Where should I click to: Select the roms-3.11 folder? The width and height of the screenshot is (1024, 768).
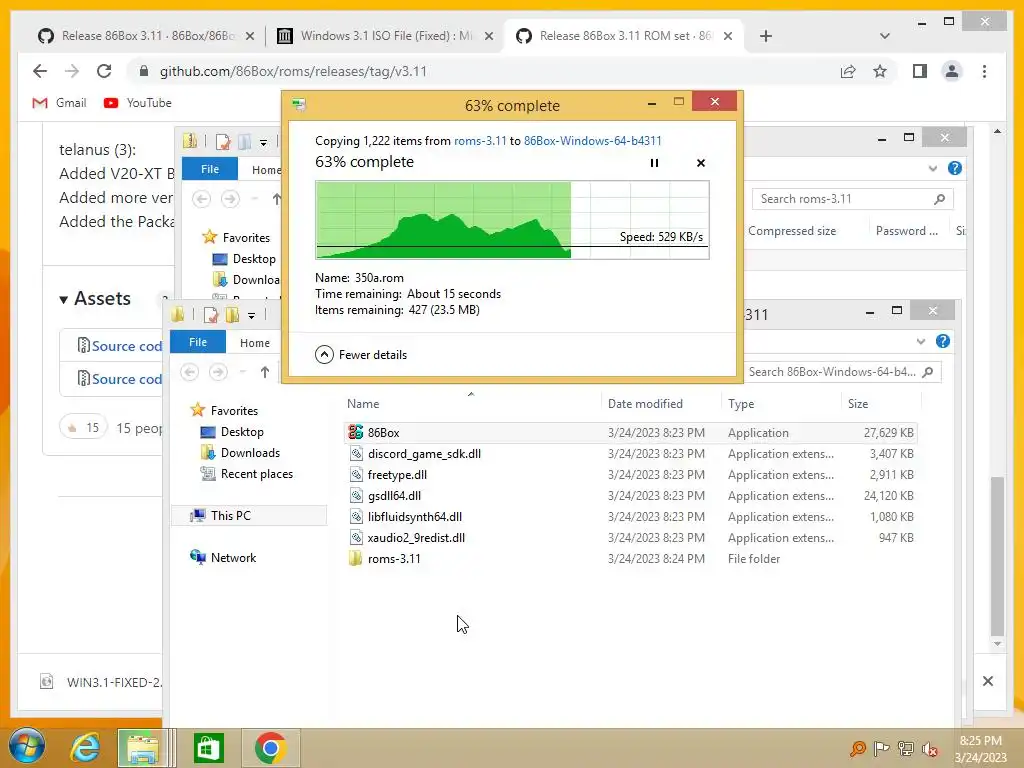(x=630, y=558)
